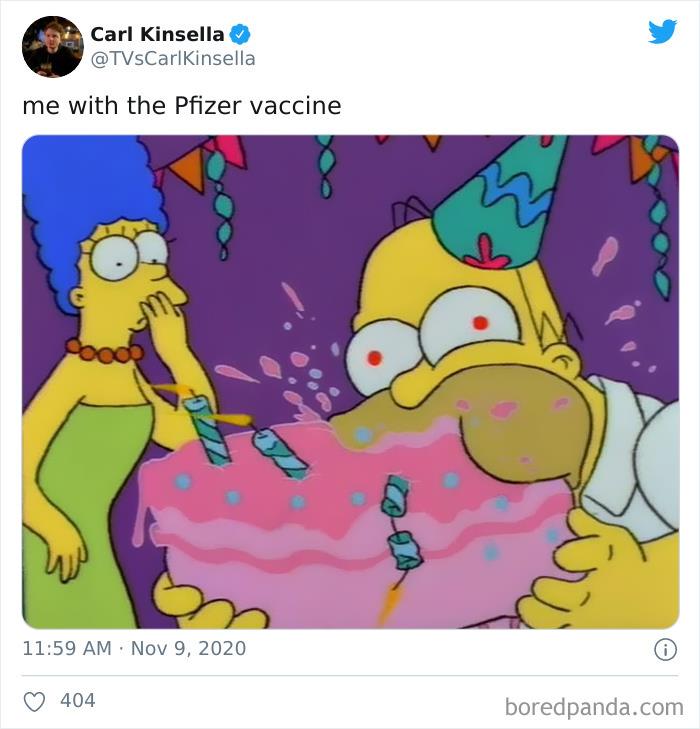The image size is (700, 729).
Task: Click Carl Kinsella's profile avatar
Action: tap(52, 46)
